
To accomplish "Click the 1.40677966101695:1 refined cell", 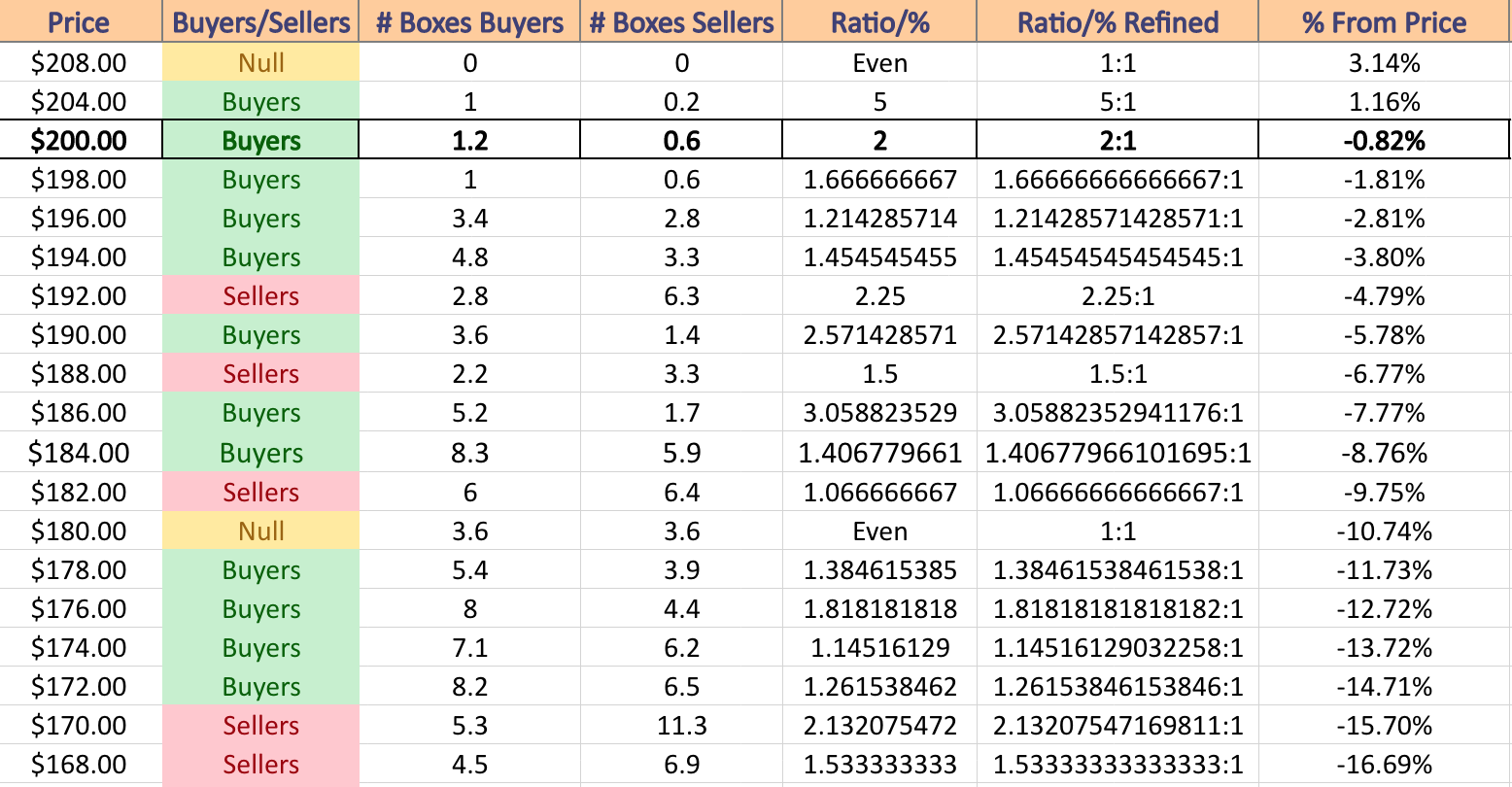I will pos(1118,453).
